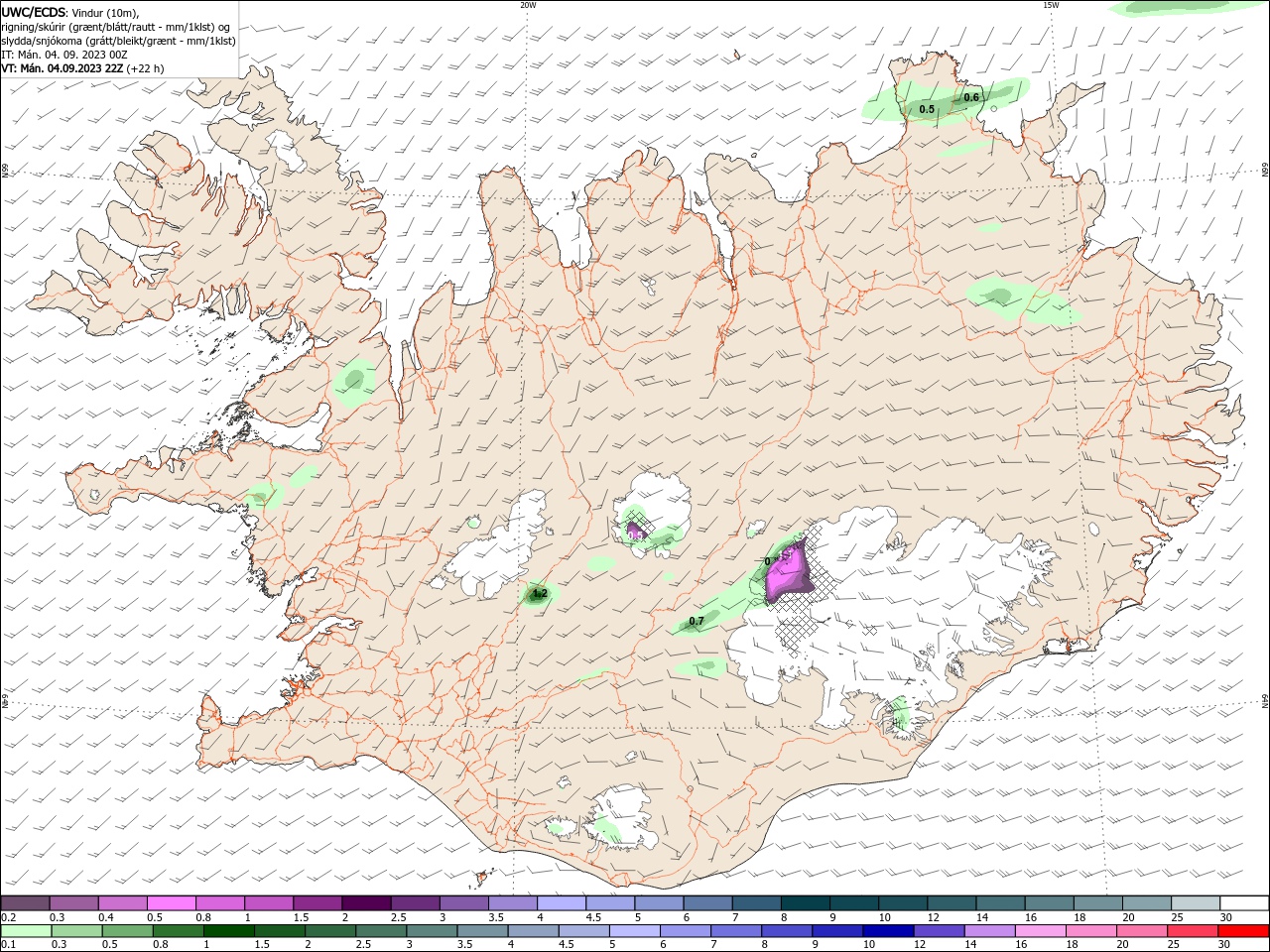
Task: Pick upper legend swatch between 1 and 1.5
Action: coord(268,903)
